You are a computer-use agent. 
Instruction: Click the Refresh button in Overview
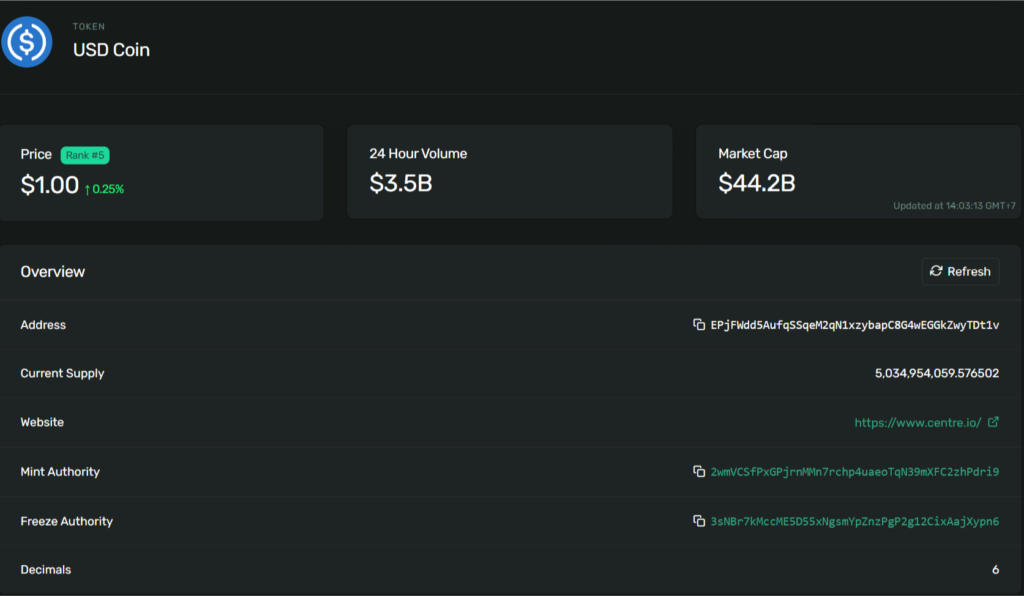960,272
